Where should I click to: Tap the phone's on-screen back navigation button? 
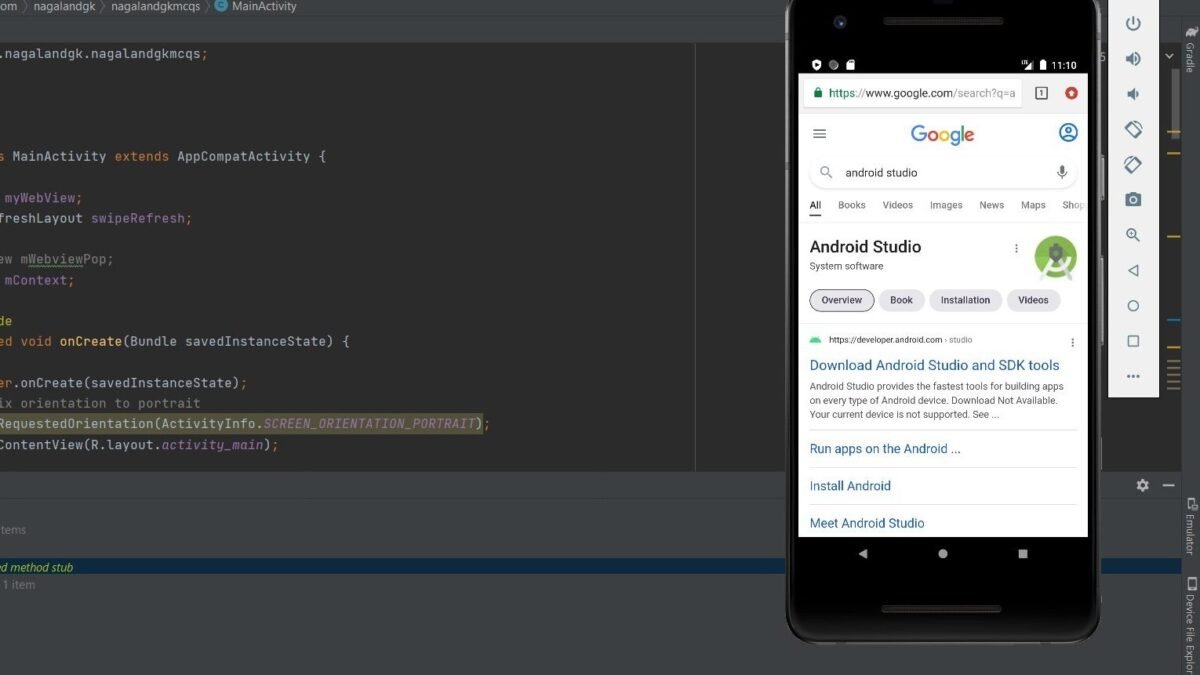coord(862,553)
